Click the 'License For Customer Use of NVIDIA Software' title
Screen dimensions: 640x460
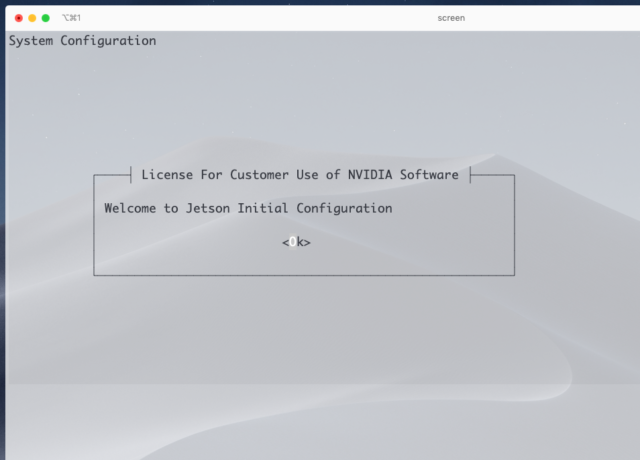pos(300,175)
